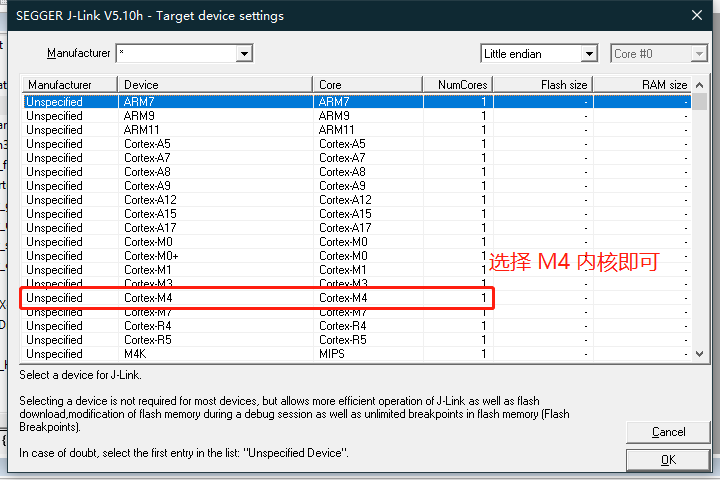Click the Core column header

(x=367, y=85)
